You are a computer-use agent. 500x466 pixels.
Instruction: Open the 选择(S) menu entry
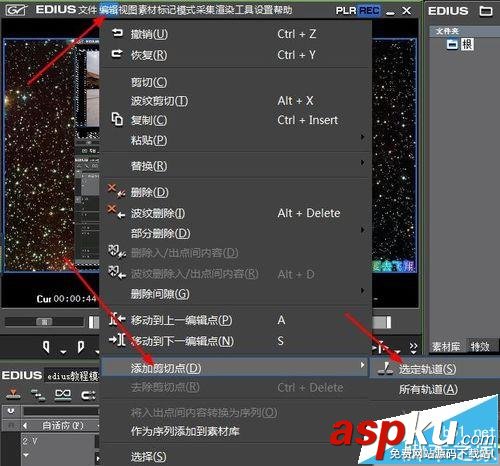pos(148,456)
